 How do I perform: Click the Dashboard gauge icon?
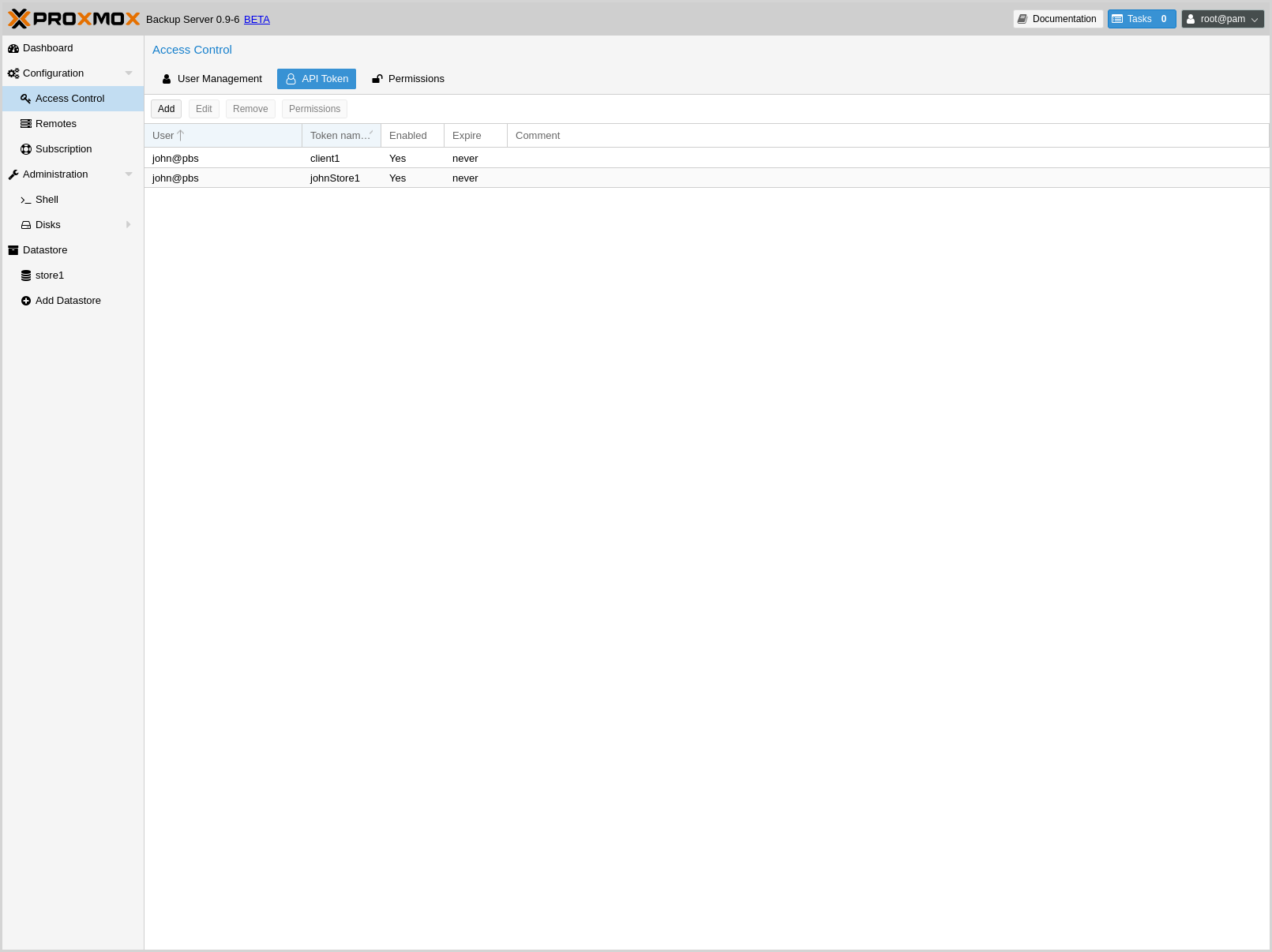pyautogui.click(x=13, y=48)
